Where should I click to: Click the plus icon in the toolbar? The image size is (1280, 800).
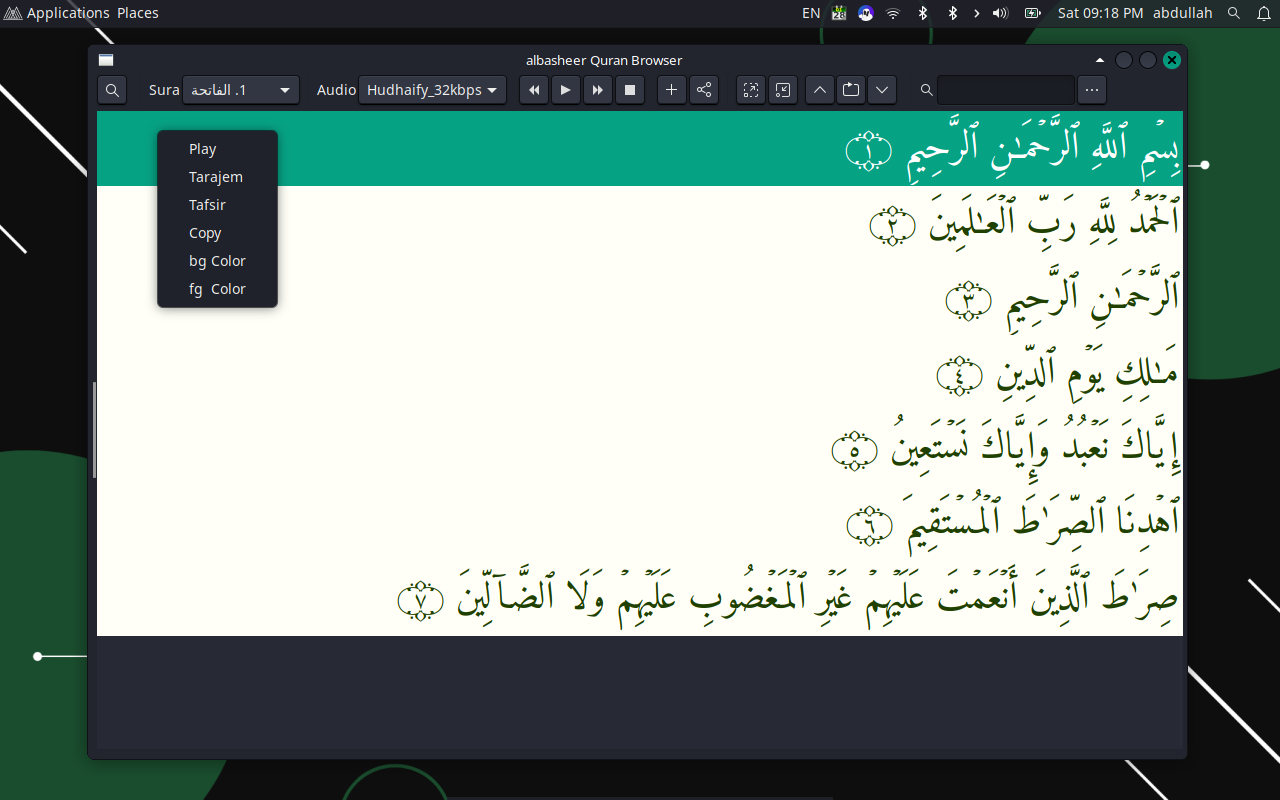point(672,90)
